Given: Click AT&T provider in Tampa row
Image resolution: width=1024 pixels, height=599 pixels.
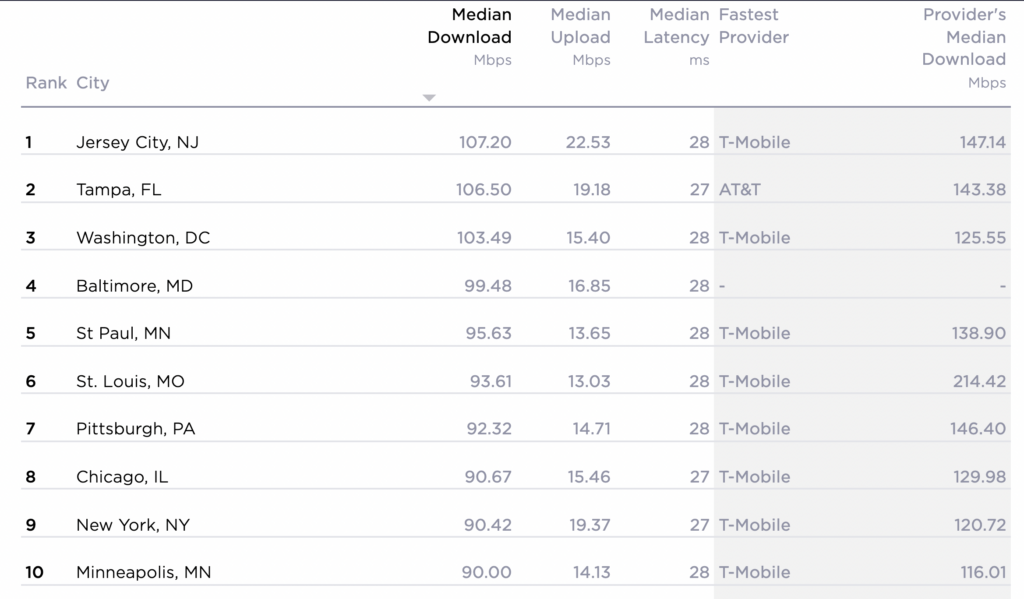Looking at the screenshot, I should tap(739, 190).
